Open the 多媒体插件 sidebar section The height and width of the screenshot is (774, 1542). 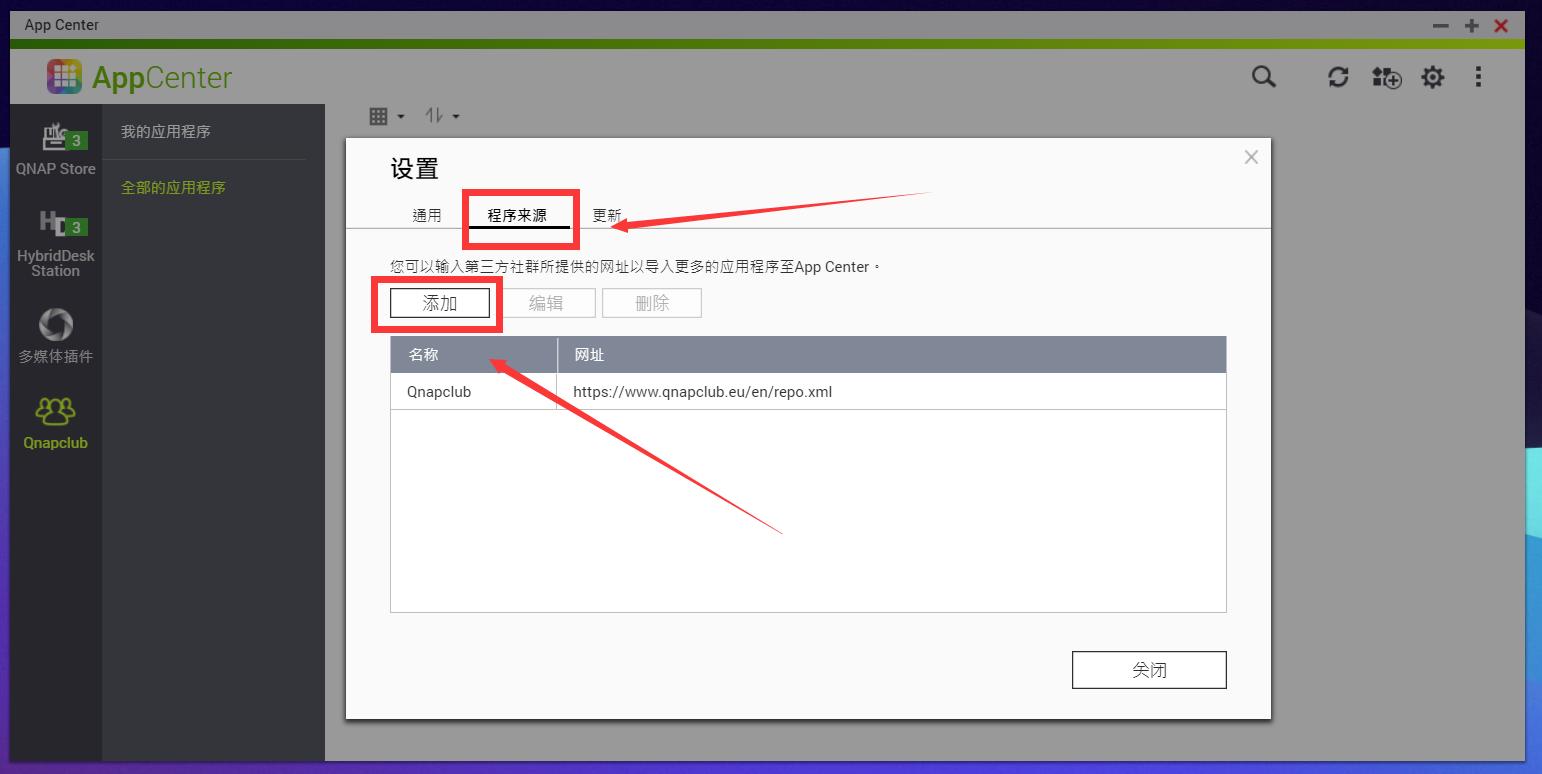click(x=56, y=335)
